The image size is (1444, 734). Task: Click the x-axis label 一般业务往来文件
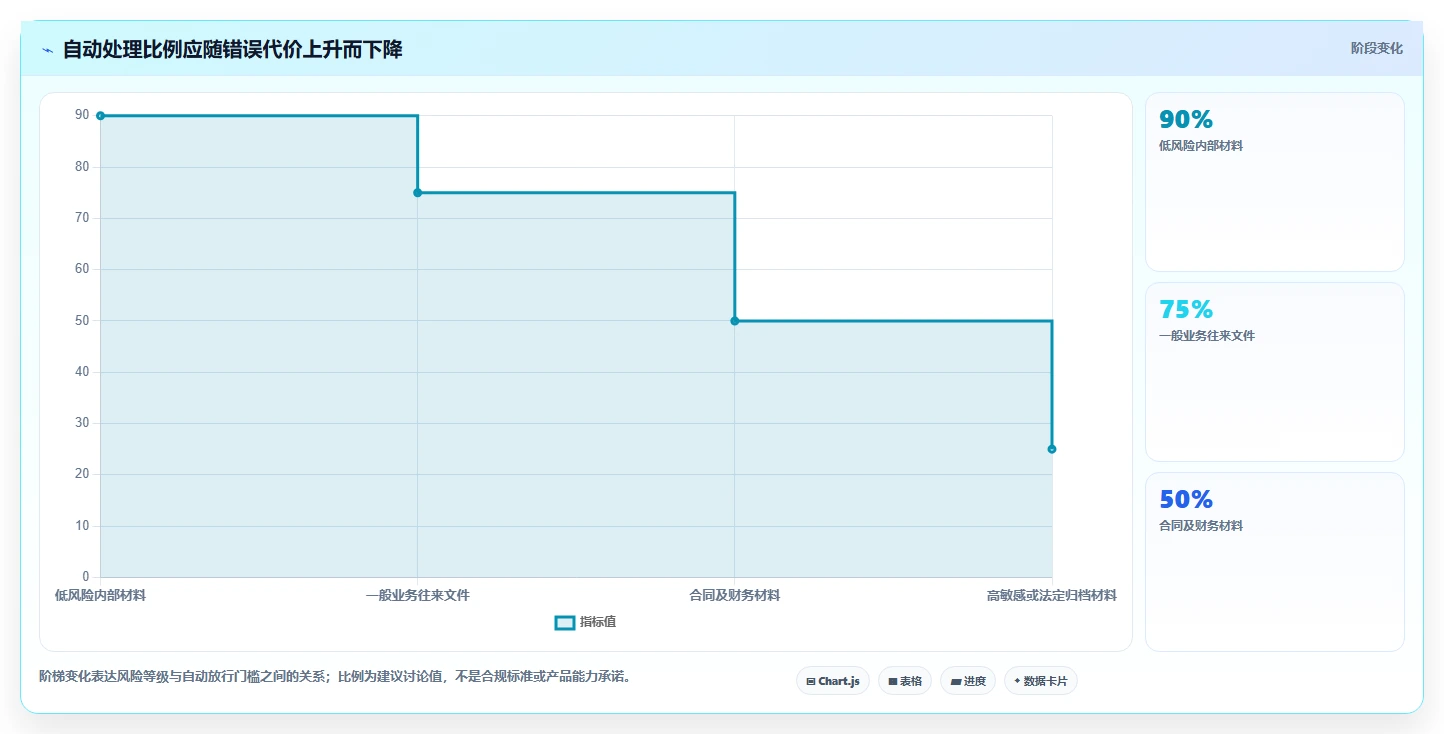(418, 596)
